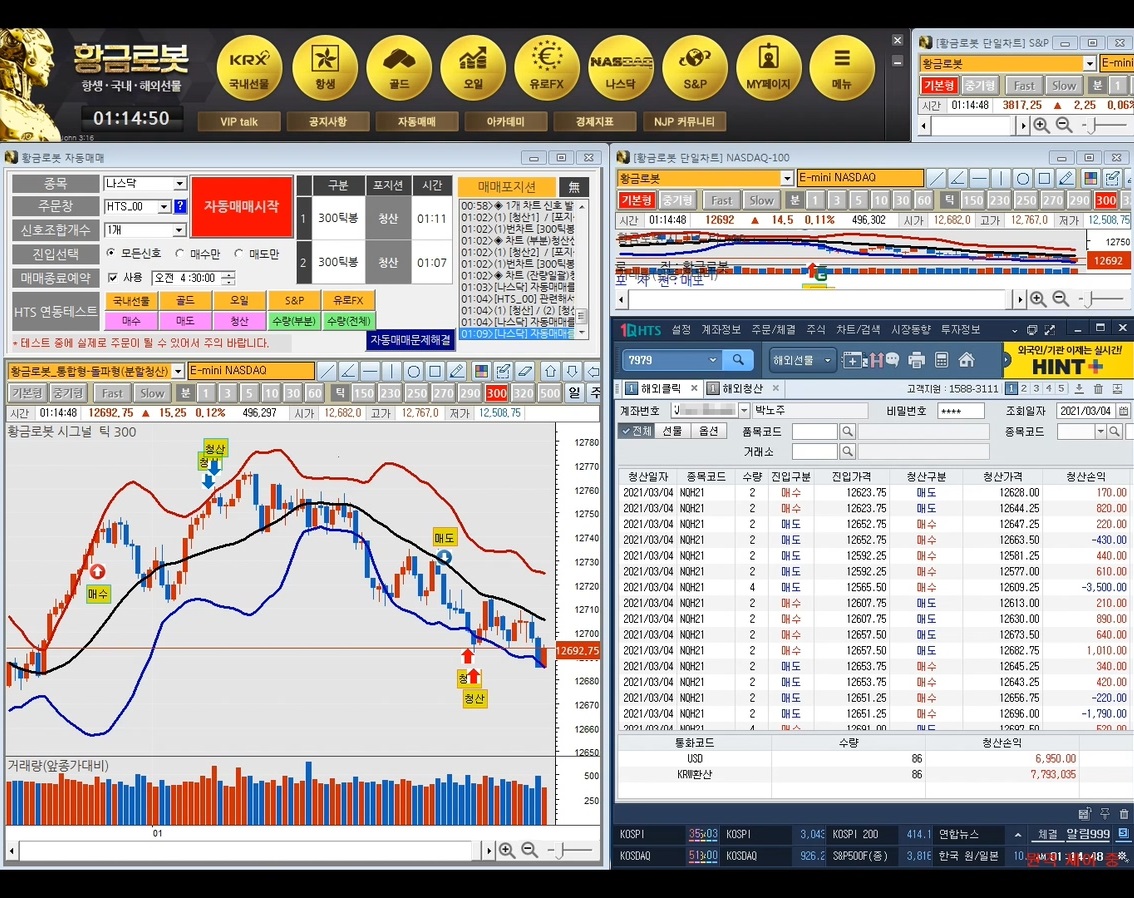Open 황금로봇_통합형-돌파형 strategy dropdown
This screenshot has width=1134, height=898.
[x=178, y=371]
